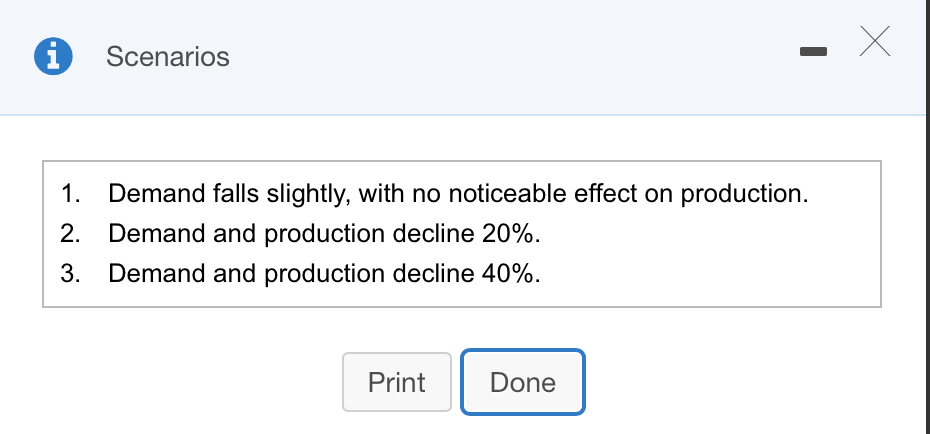Click the word "decline" in scenario 2
This screenshot has width=930, height=434.
[434, 234]
